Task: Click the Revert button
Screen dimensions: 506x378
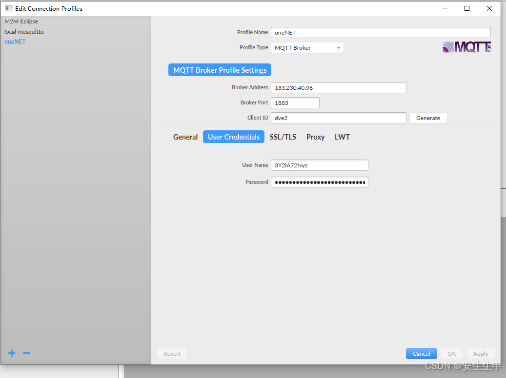Action: (172, 354)
